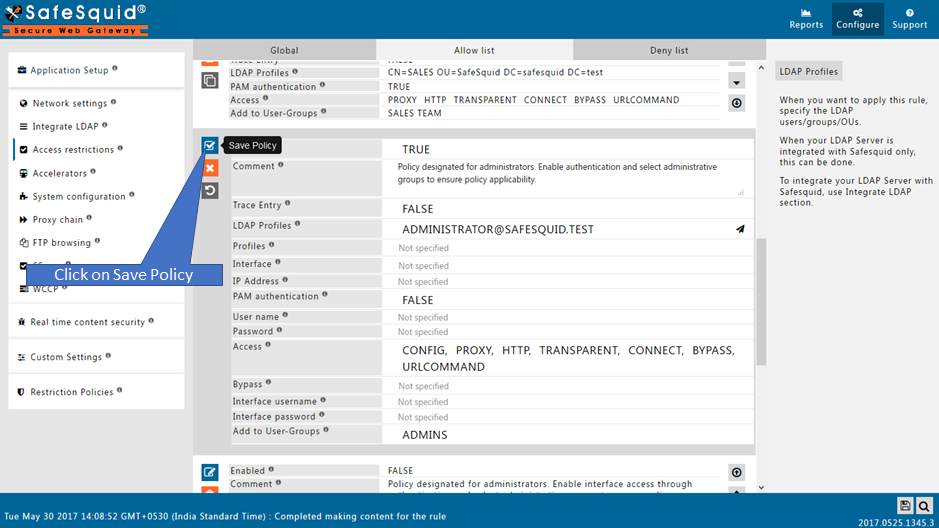Image resolution: width=939 pixels, height=528 pixels.
Task: Click the IP Address Not specified field
Action: click(x=568, y=282)
